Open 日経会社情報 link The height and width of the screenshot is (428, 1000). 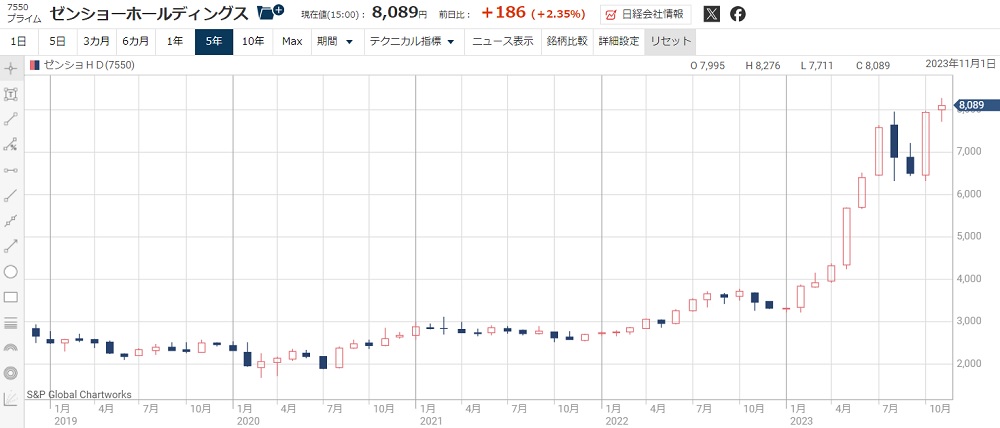click(645, 13)
